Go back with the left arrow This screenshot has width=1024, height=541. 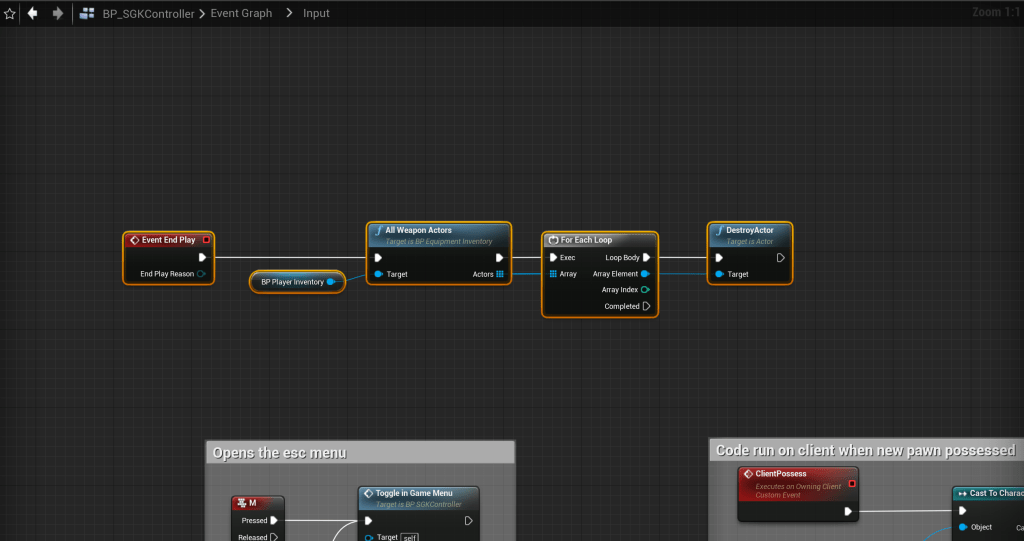[x=33, y=14]
